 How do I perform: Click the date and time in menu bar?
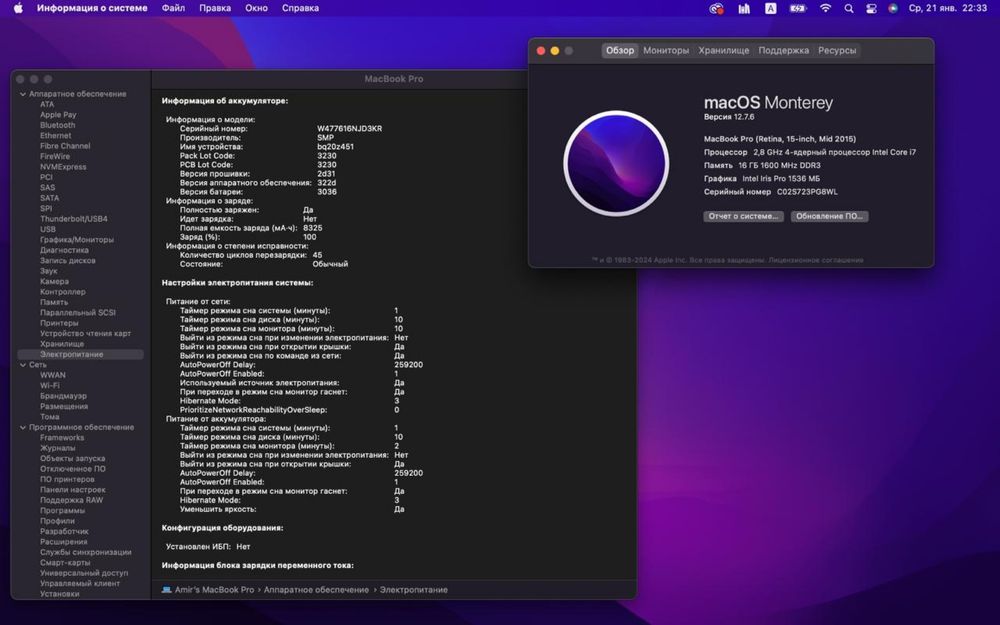[x=948, y=8]
